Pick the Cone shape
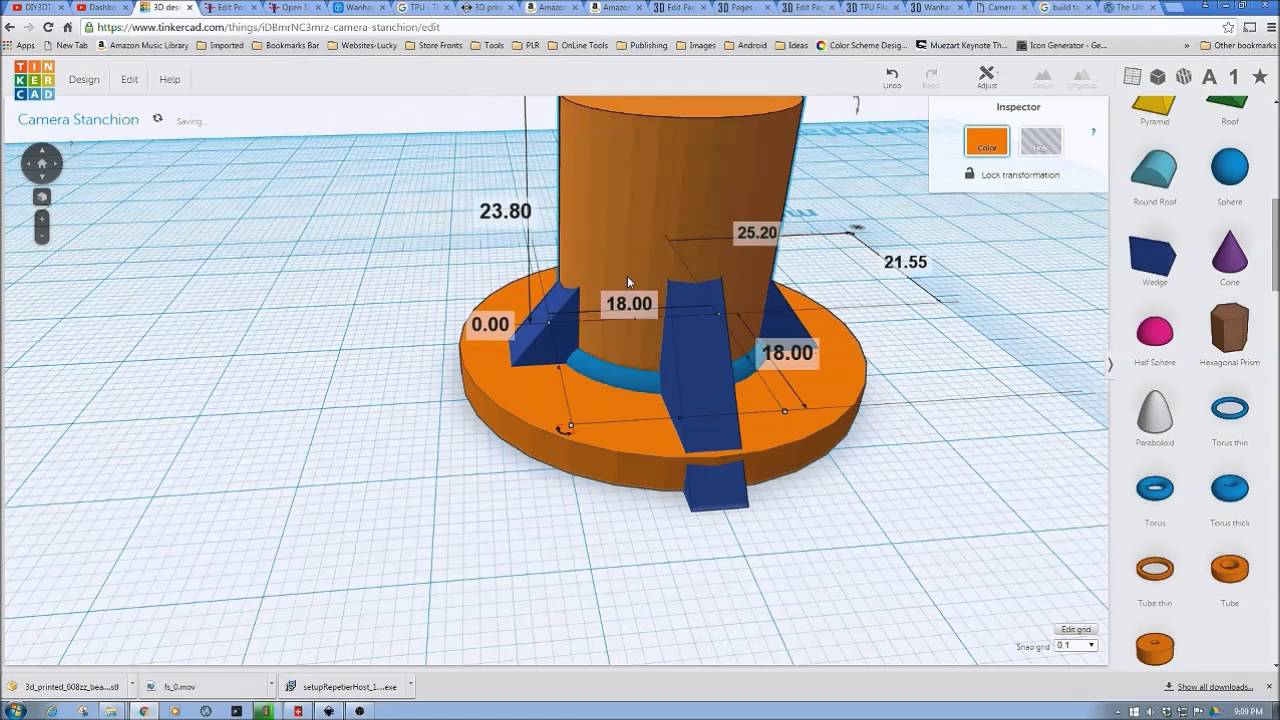 (1230, 251)
